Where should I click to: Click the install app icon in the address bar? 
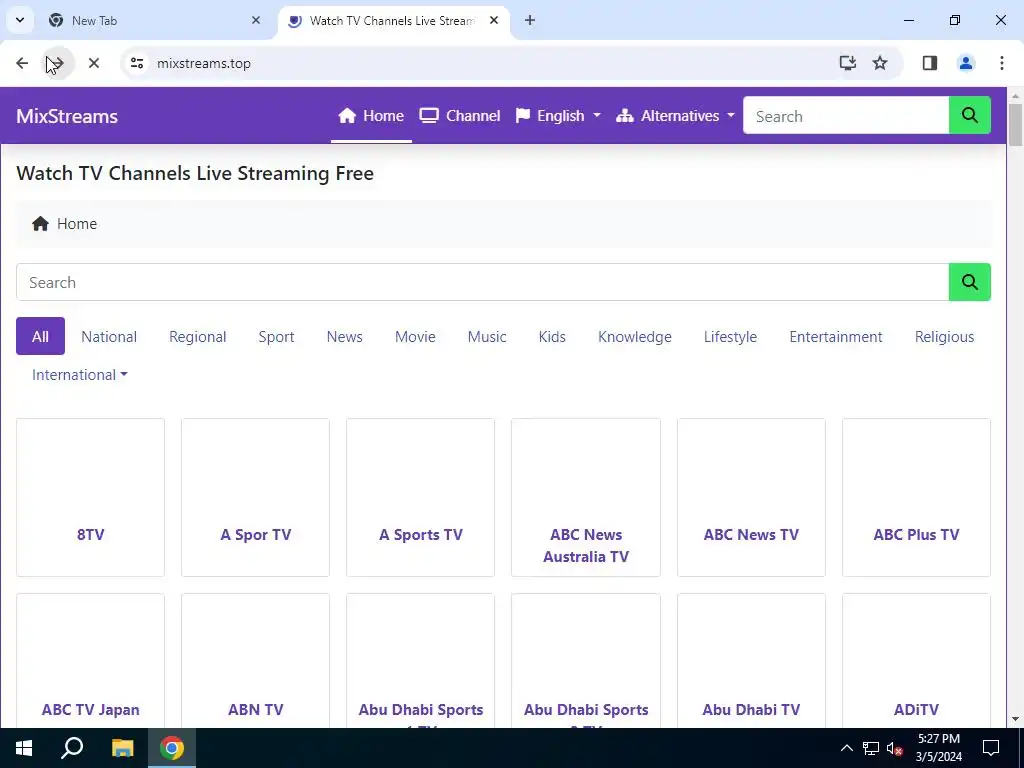(x=848, y=63)
